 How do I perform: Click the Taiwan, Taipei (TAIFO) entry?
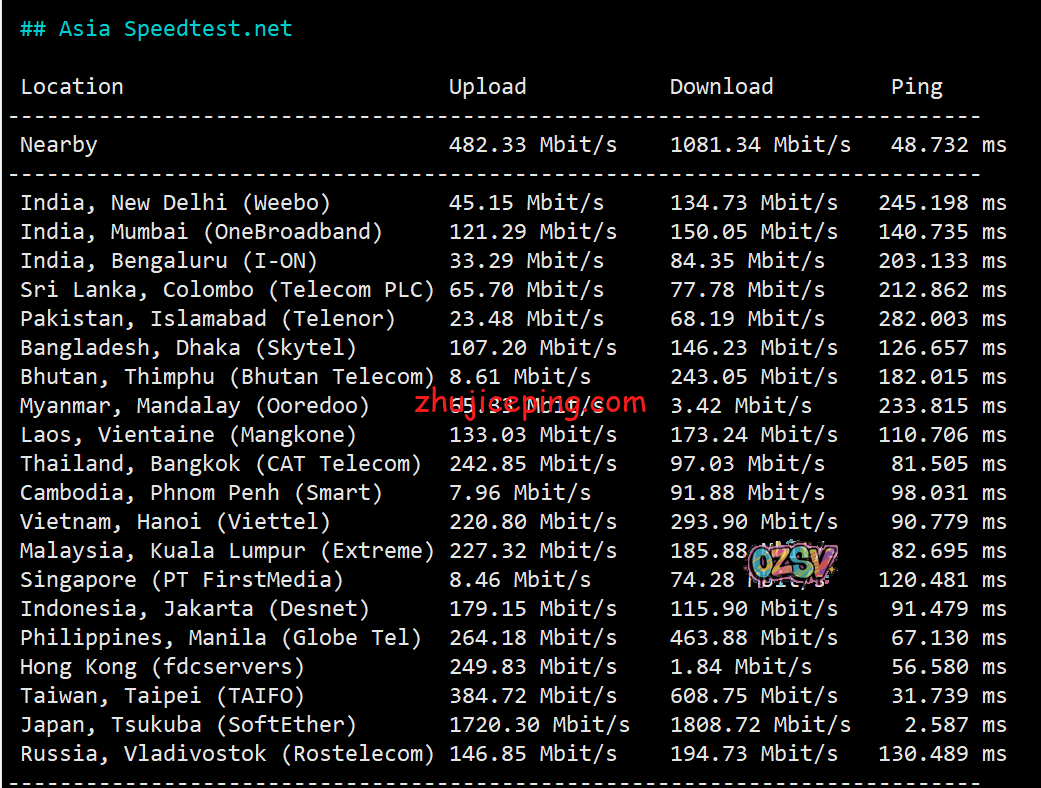coord(162,696)
